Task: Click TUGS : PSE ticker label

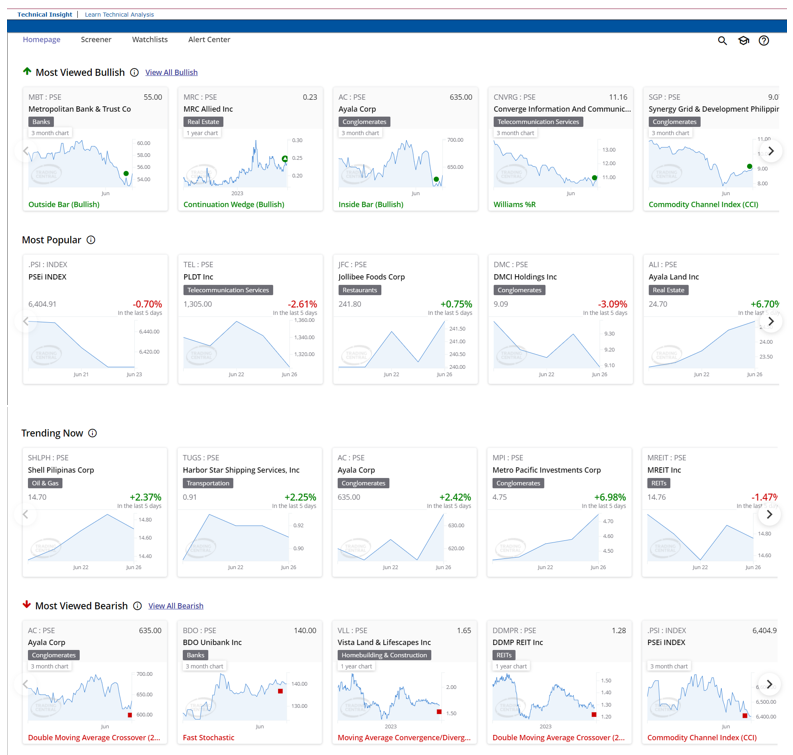Action: 201,458
